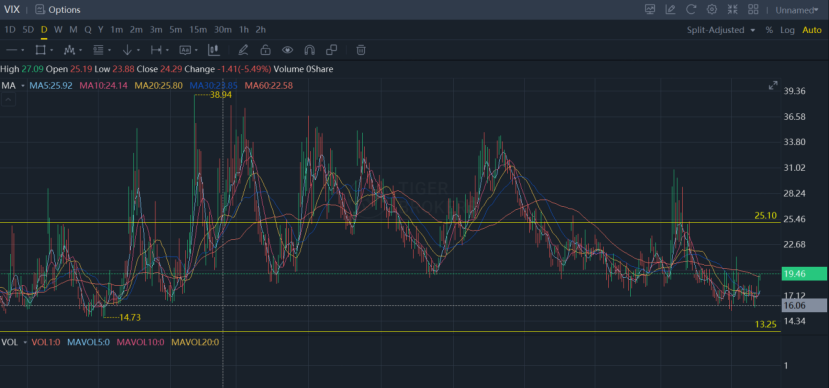This screenshot has height=388, width=829.
Task: Click the MA20:25.80 legend label
Action: tap(159, 86)
